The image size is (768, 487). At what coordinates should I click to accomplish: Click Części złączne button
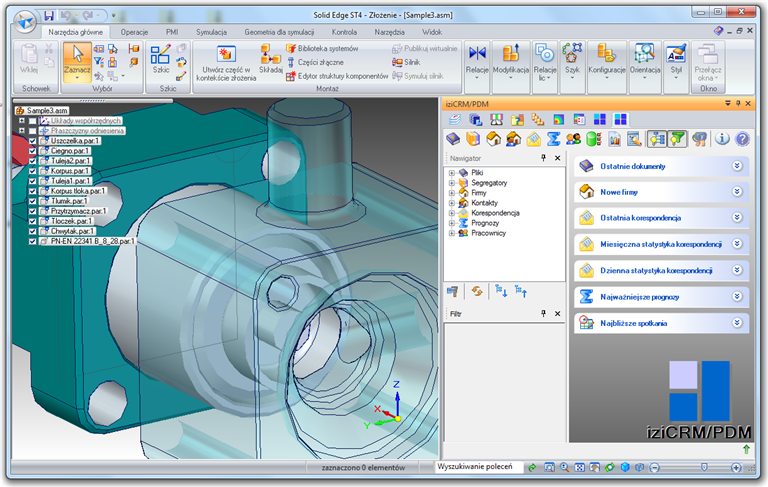click(315, 62)
